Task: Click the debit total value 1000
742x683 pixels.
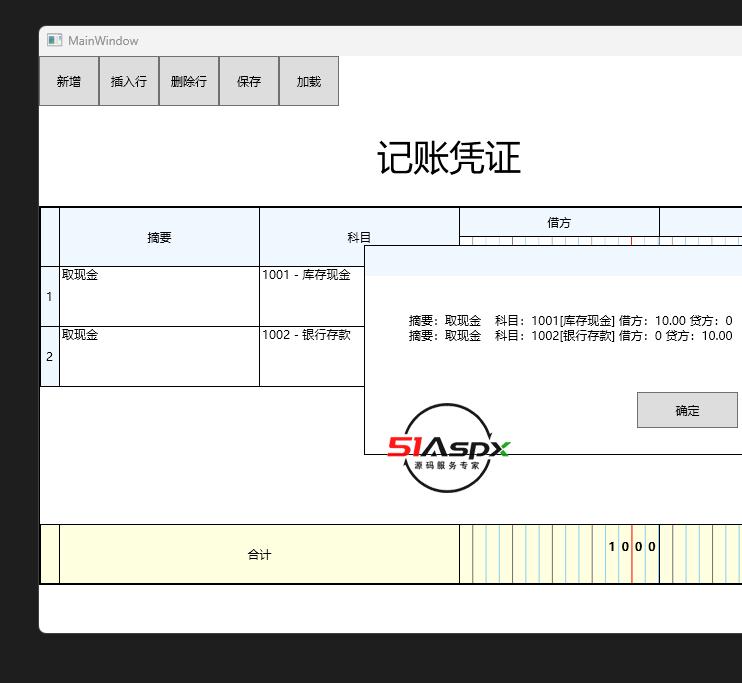Action: 632,547
